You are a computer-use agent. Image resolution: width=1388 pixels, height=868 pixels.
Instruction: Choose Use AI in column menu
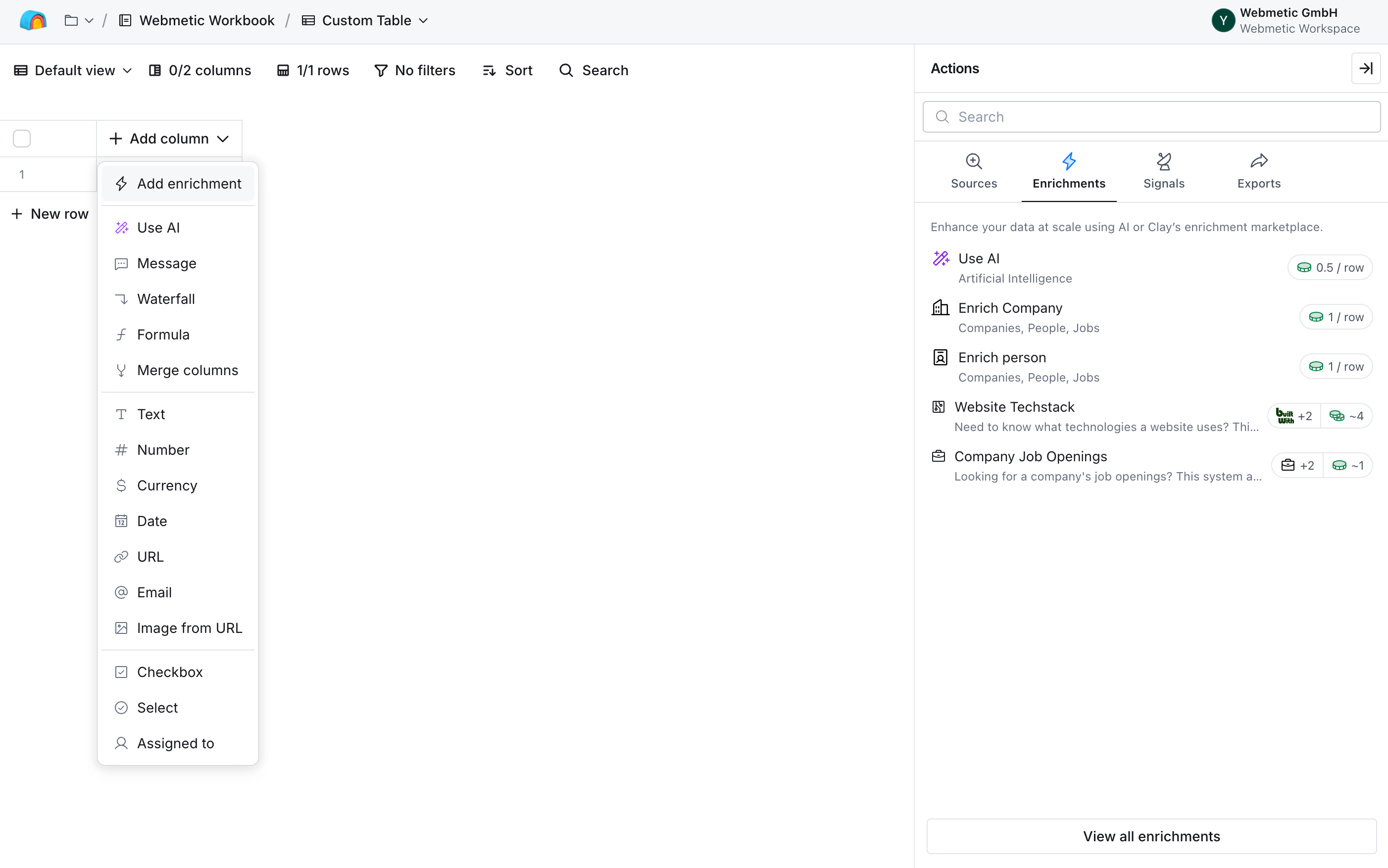click(177, 228)
